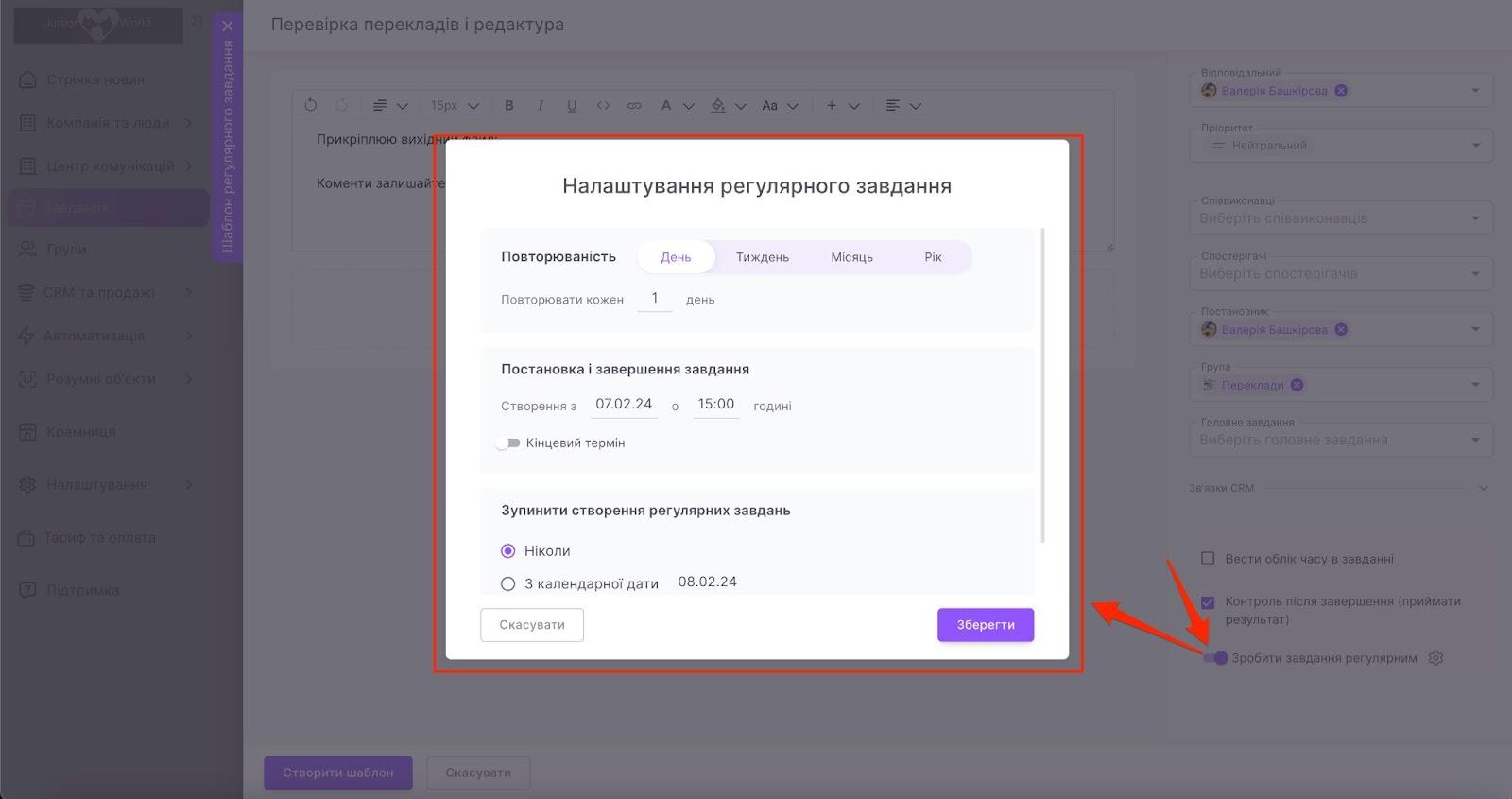
Task: Select Місяць repeat frequency tab
Action: click(851, 257)
